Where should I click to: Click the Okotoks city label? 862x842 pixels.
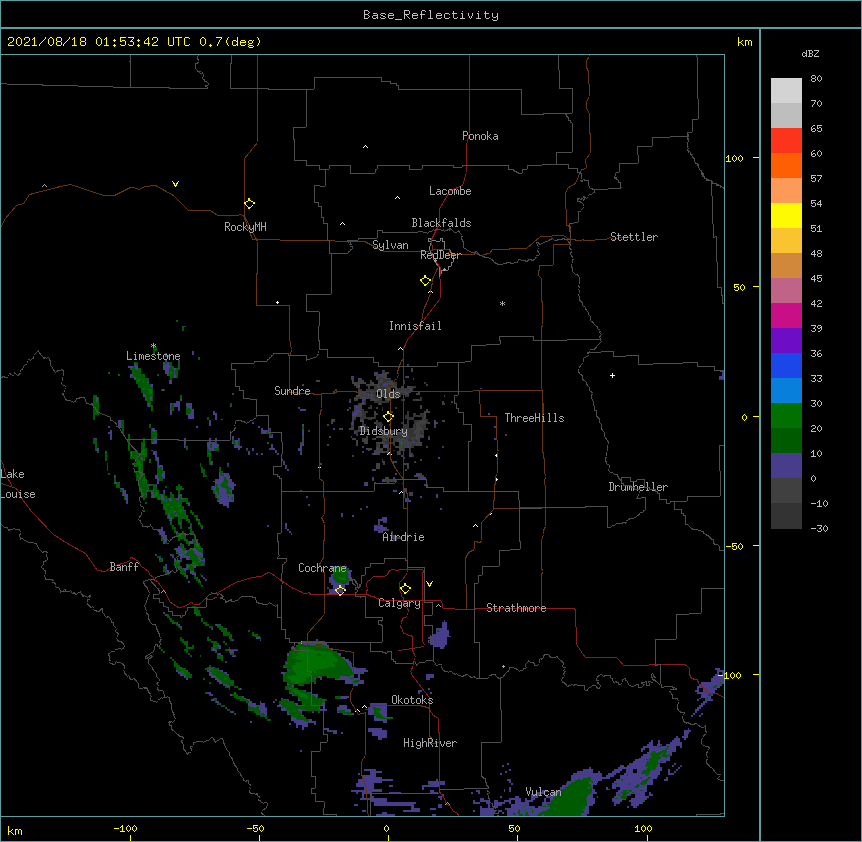[x=412, y=700]
